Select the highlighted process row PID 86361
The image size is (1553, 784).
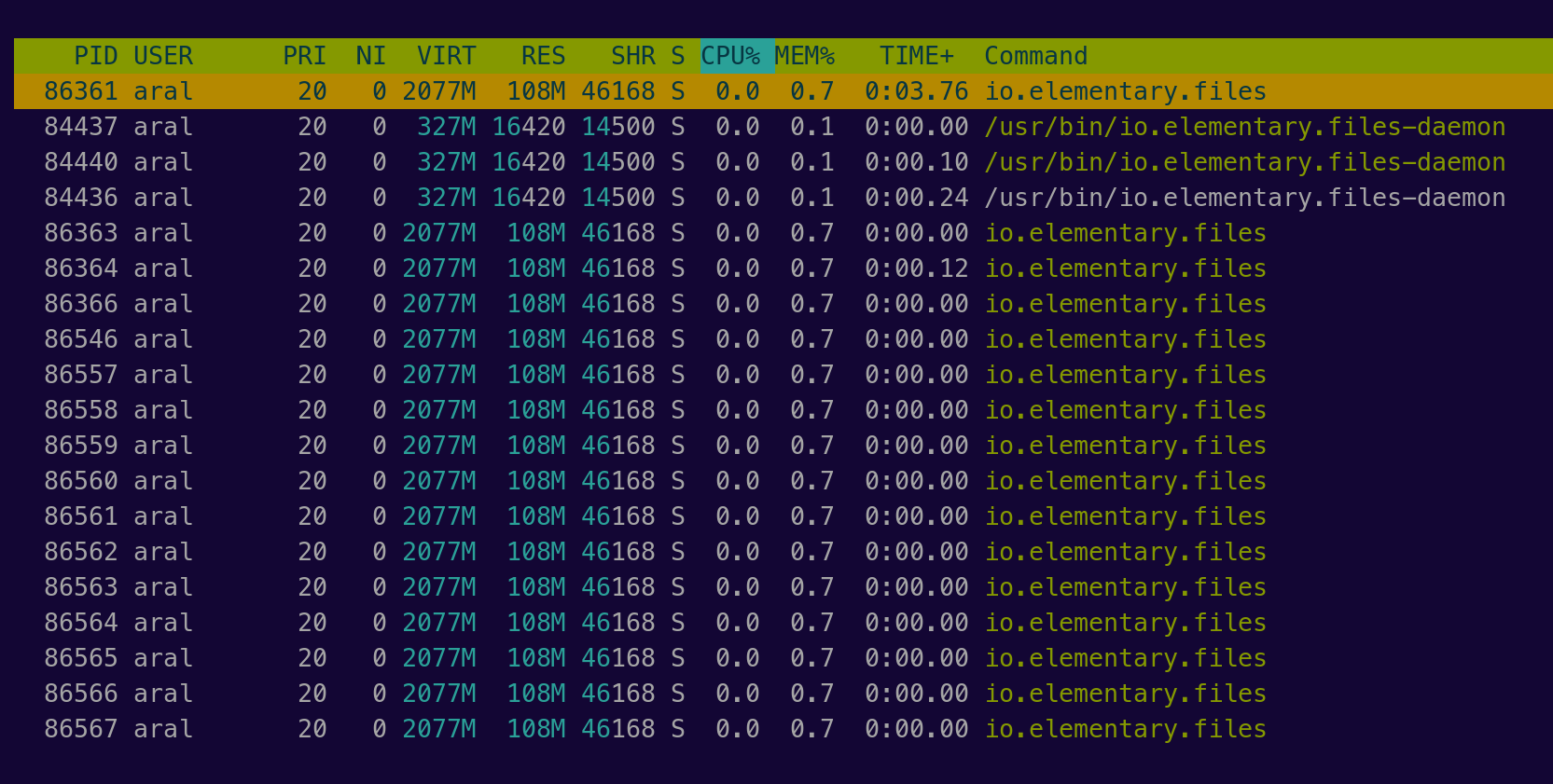click(783, 91)
